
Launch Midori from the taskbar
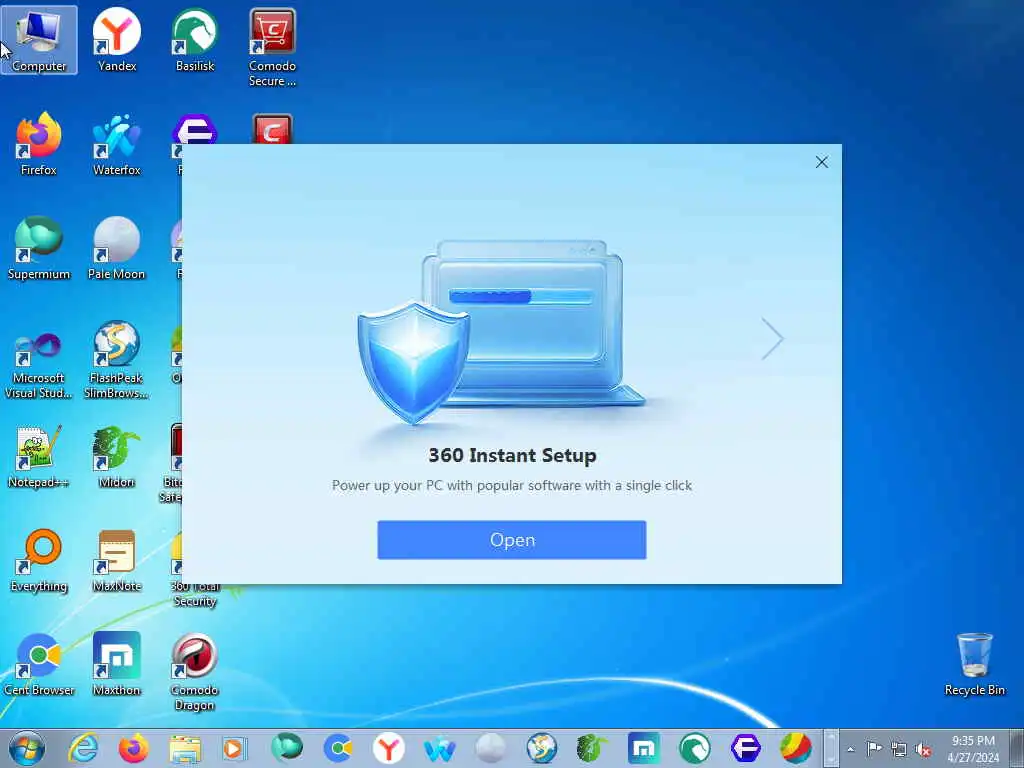592,748
